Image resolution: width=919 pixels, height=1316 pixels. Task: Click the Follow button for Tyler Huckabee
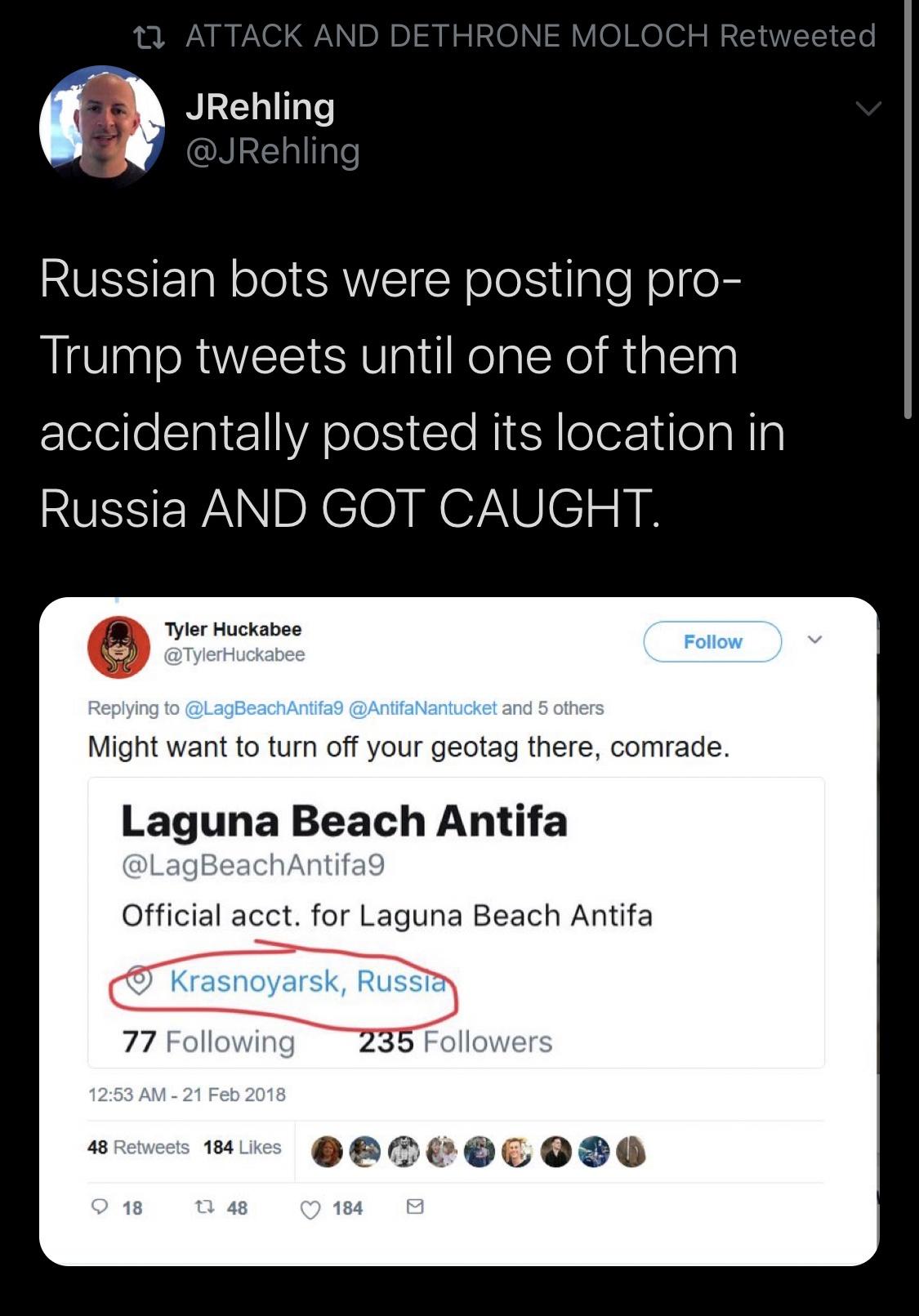pyautogui.click(x=712, y=642)
